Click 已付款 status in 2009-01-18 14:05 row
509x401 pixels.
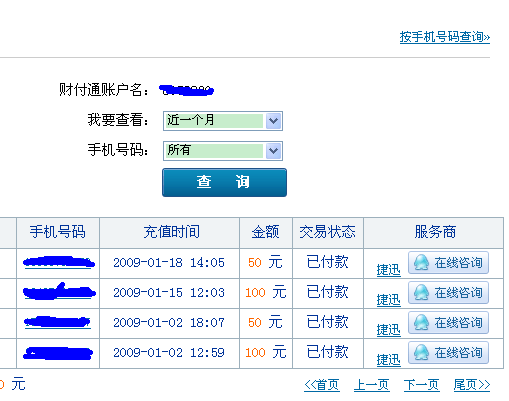327,262
